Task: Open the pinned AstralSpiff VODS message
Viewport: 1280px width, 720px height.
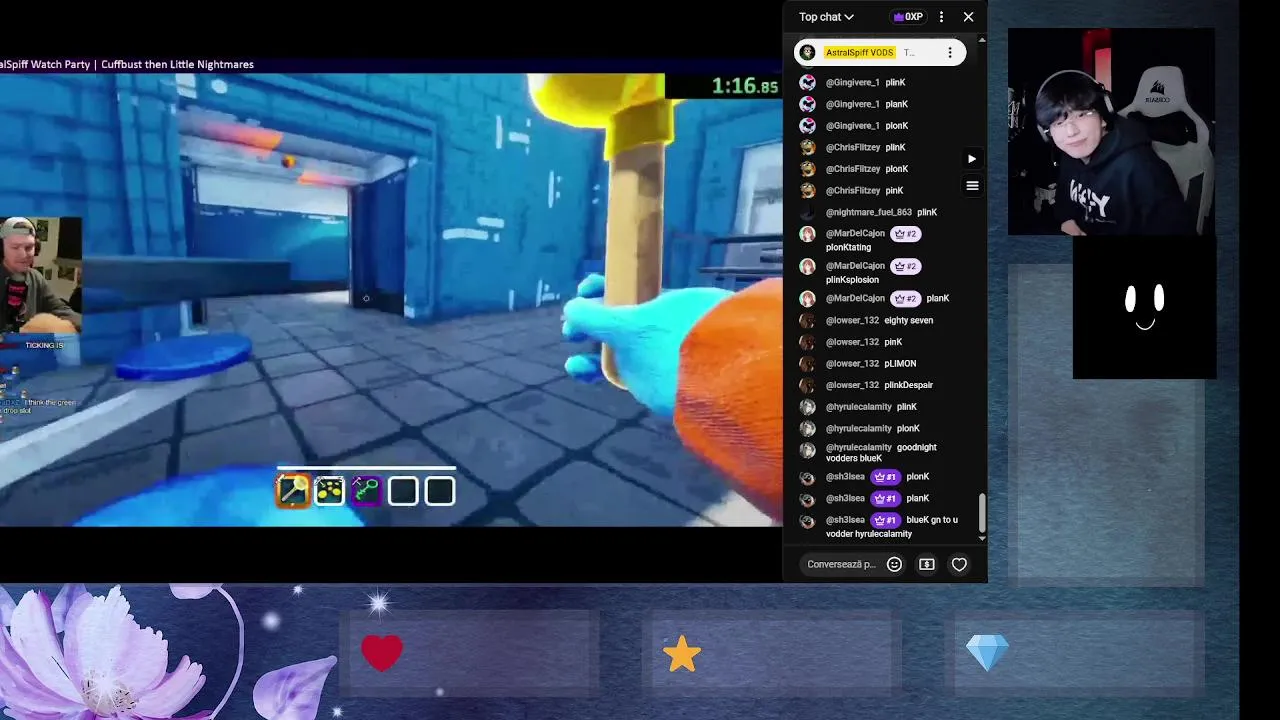Action: 880,52
